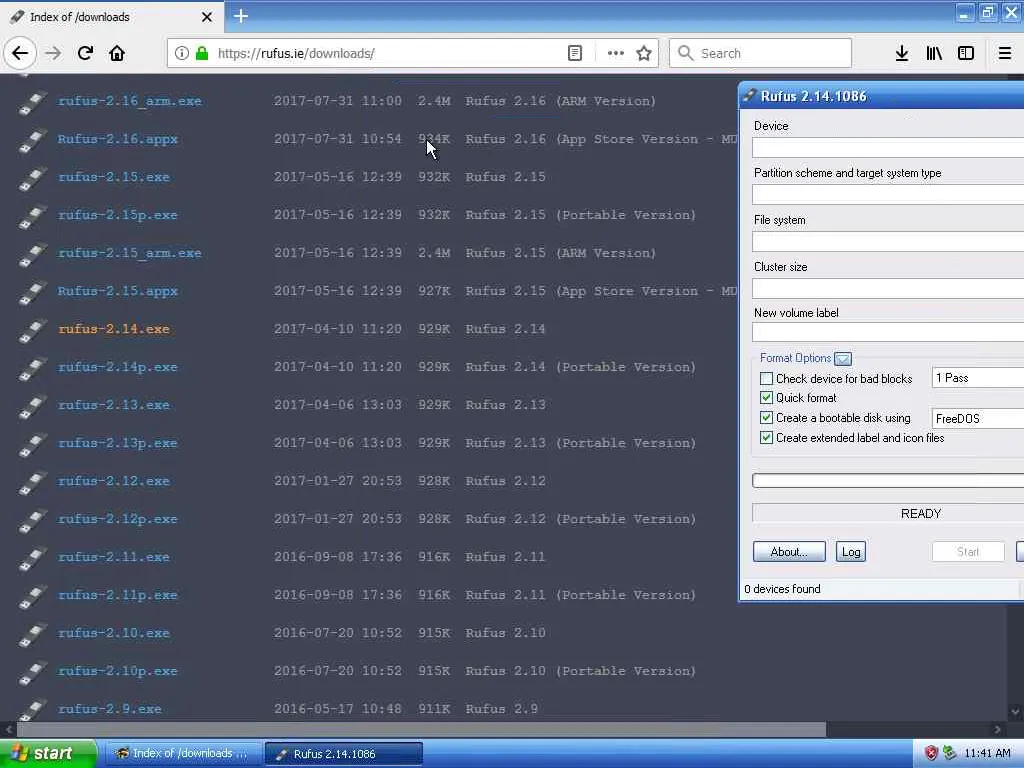The height and width of the screenshot is (768, 1024).
Task: Go to the Home page icon
Action: point(117,53)
